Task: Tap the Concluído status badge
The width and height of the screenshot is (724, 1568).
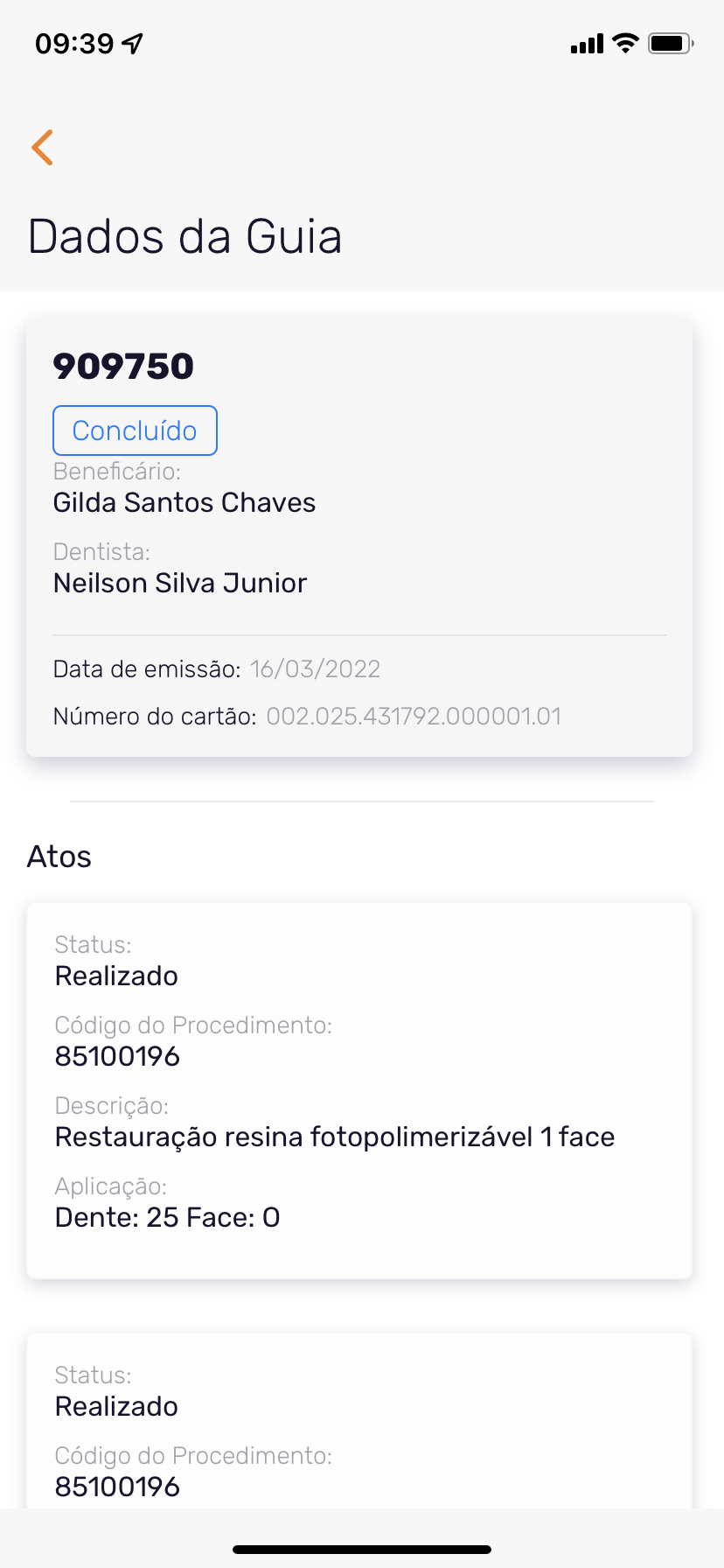Action: tap(135, 430)
